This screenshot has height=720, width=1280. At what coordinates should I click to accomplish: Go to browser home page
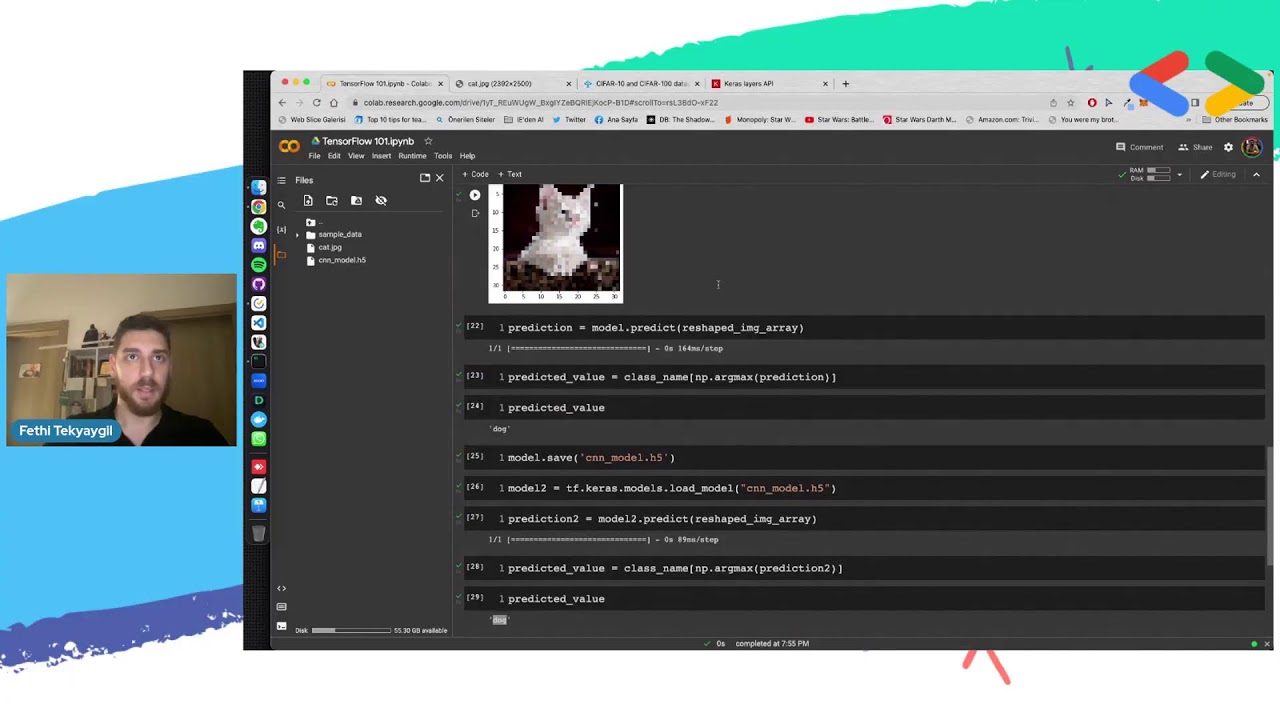coord(334,103)
